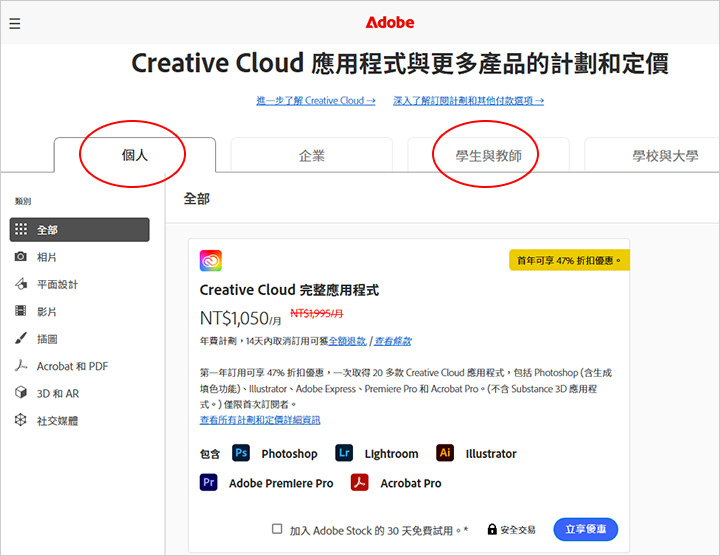This screenshot has width=720, height=556.
Task: Choose the 相片 category
Action: click(46, 257)
